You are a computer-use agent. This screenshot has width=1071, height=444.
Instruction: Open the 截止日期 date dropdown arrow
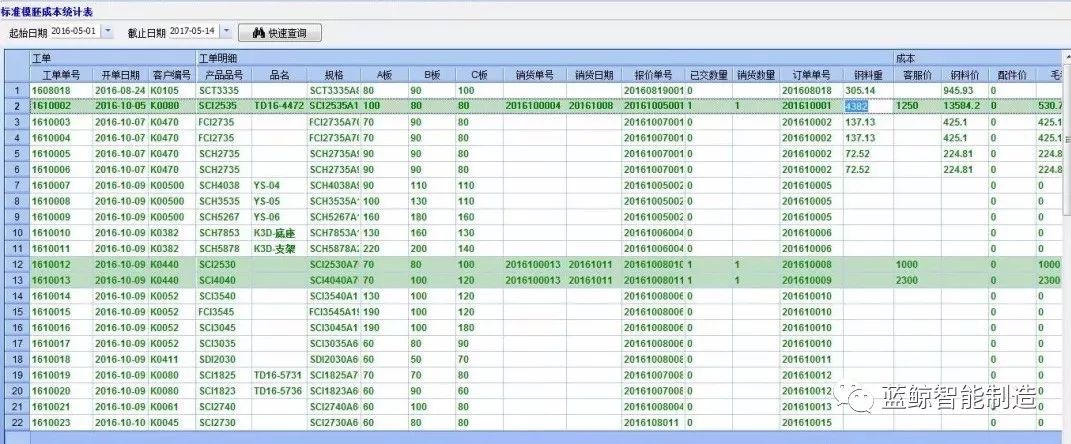pos(225,32)
